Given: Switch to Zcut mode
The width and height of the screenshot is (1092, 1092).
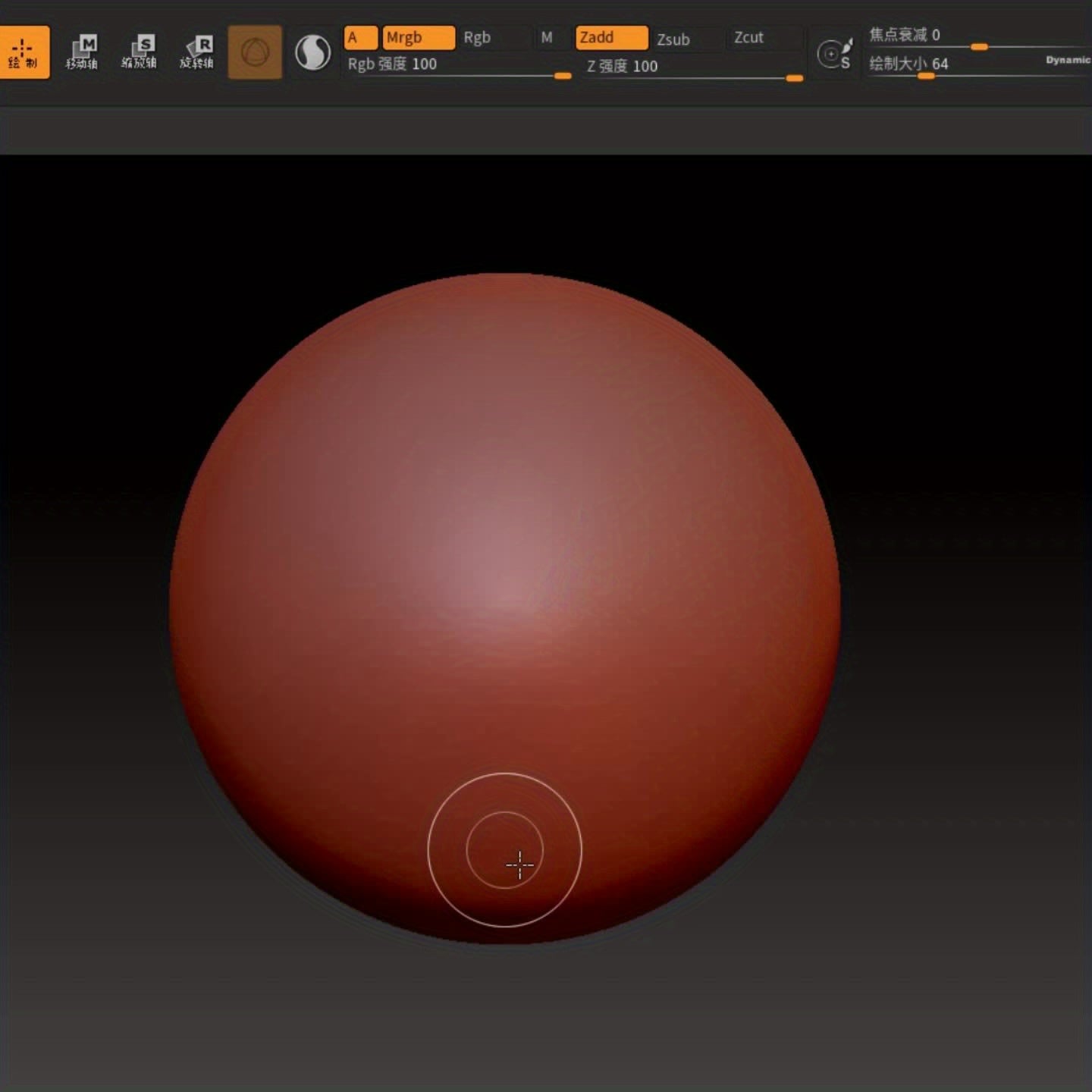Looking at the screenshot, I should 748,38.
